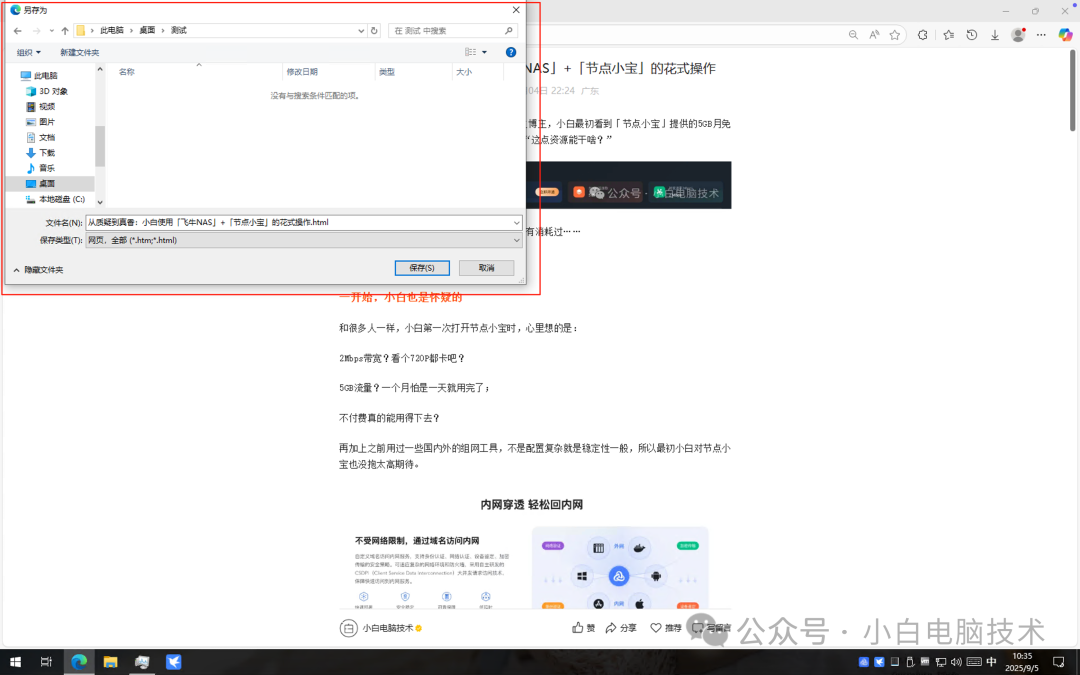Open the Windows Start menu

click(x=14, y=662)
